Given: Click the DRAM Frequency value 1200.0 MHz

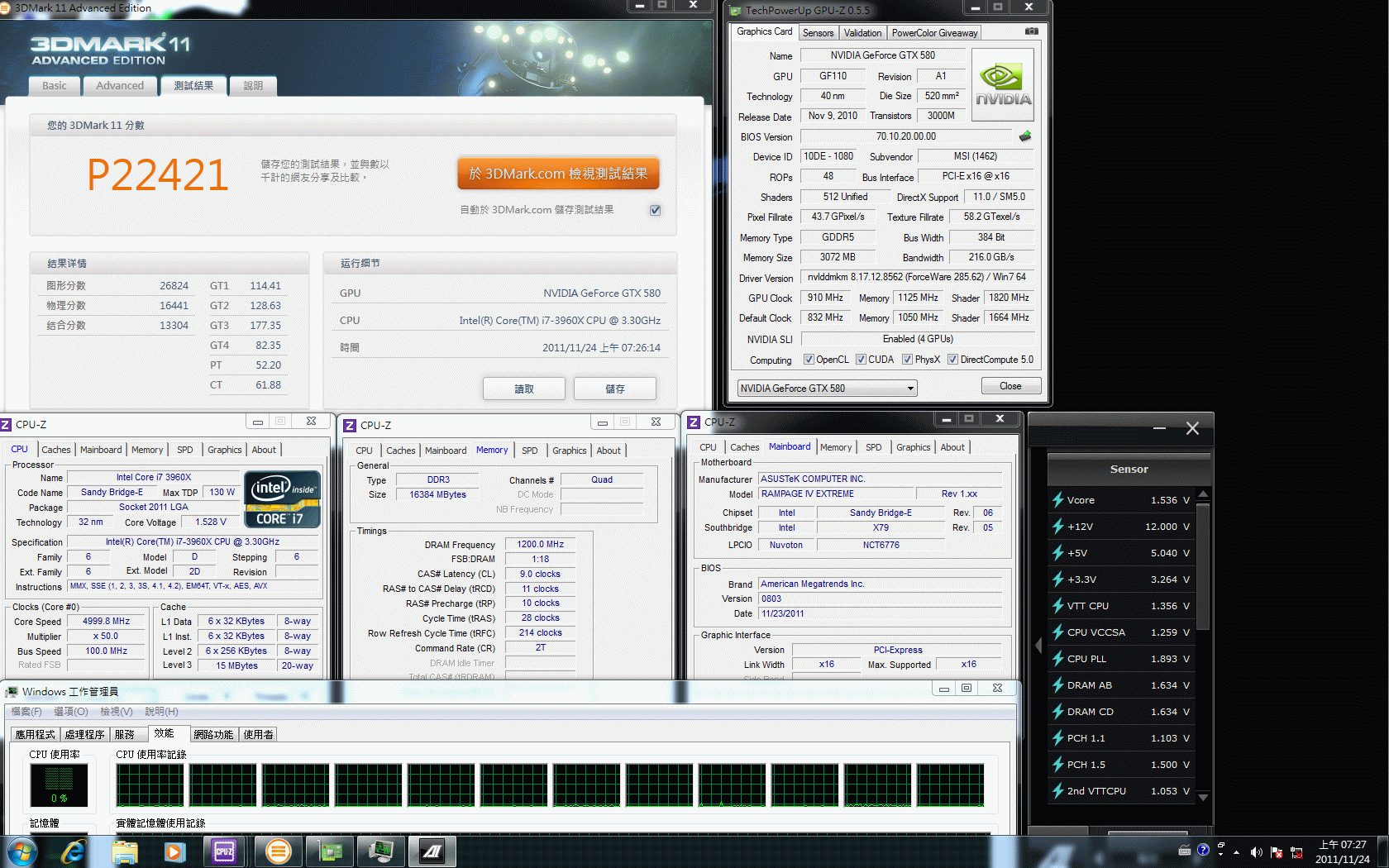Looking at the screenshot, I should pos(540,544).
